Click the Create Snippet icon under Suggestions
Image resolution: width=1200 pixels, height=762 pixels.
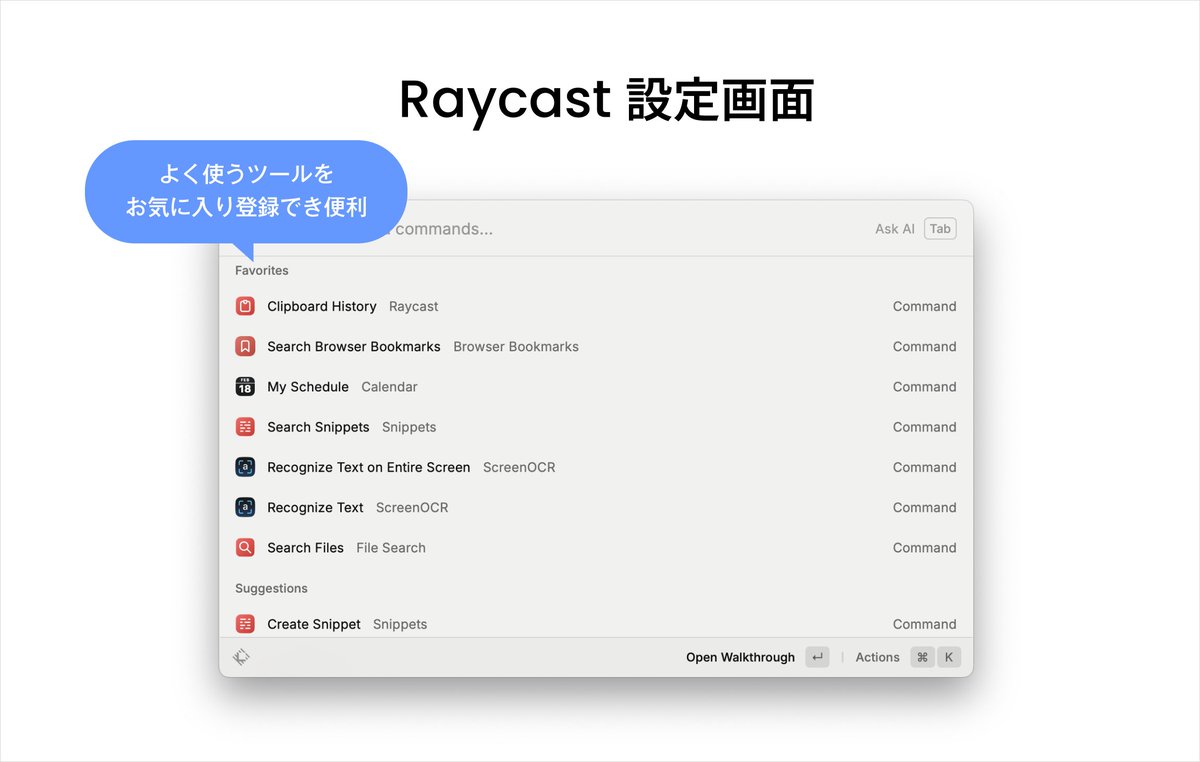point(245,623)
